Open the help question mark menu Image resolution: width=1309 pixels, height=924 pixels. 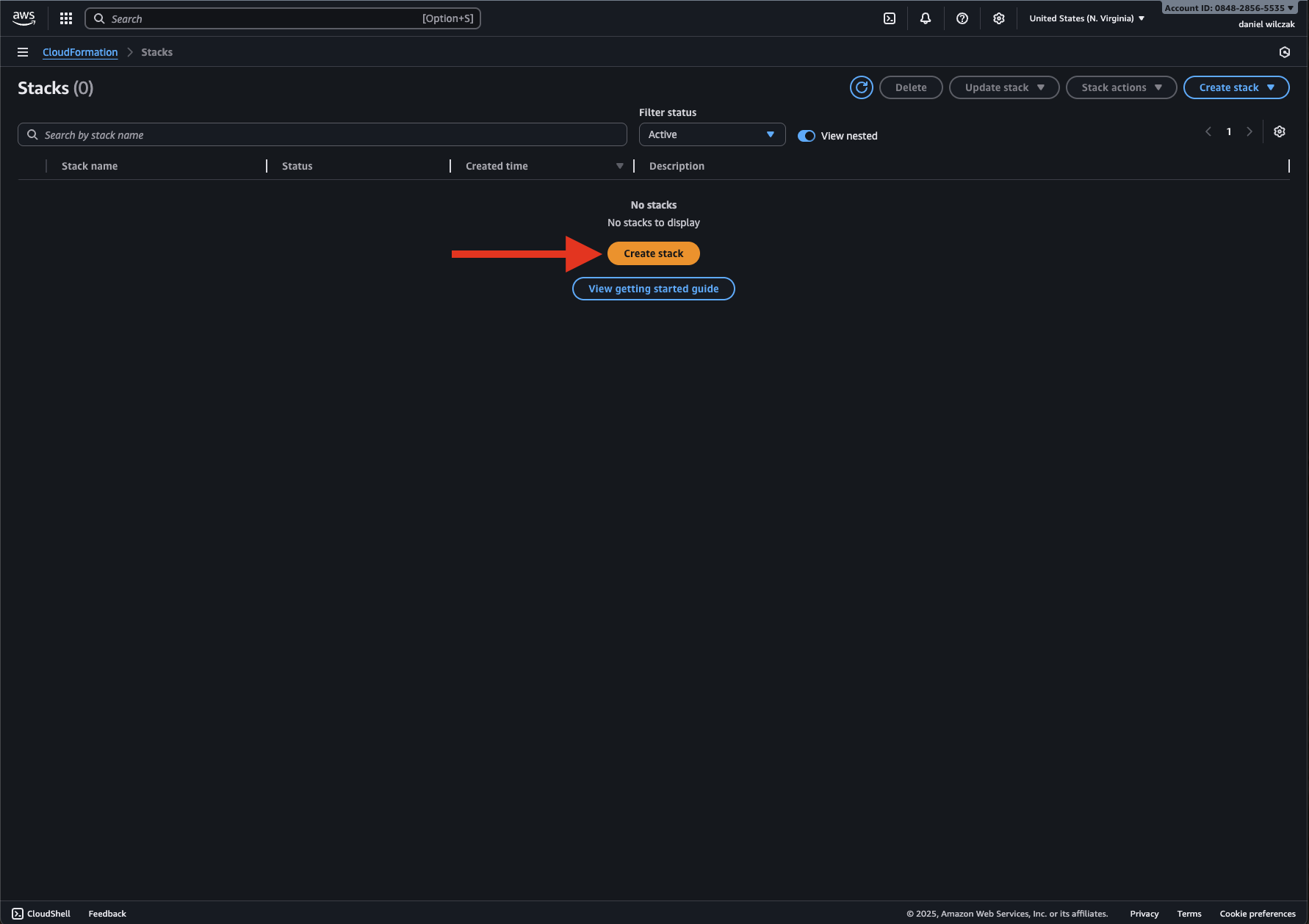point(962,18)
